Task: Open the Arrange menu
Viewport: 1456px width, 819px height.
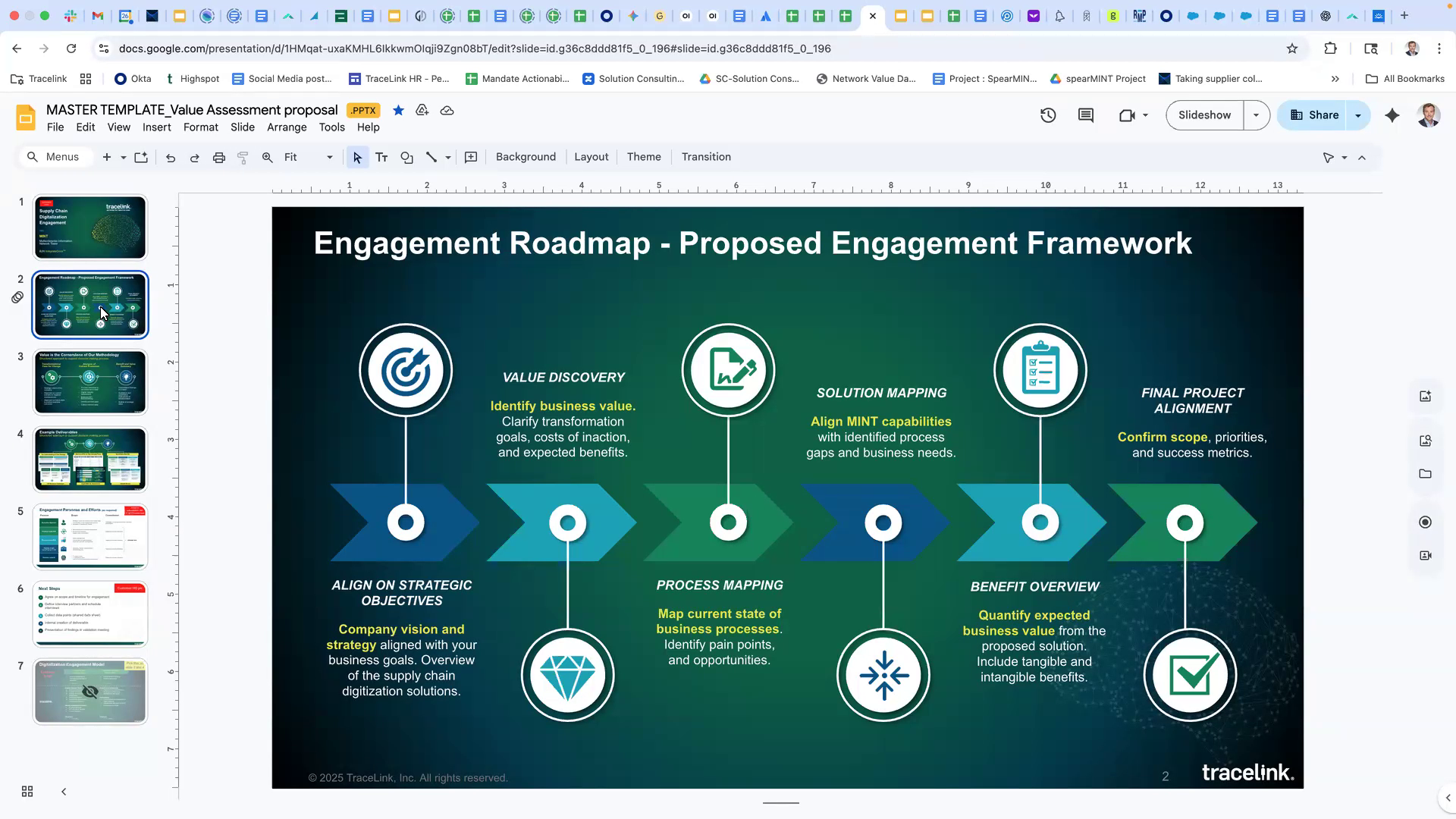Action: click(x=286, y=127)
